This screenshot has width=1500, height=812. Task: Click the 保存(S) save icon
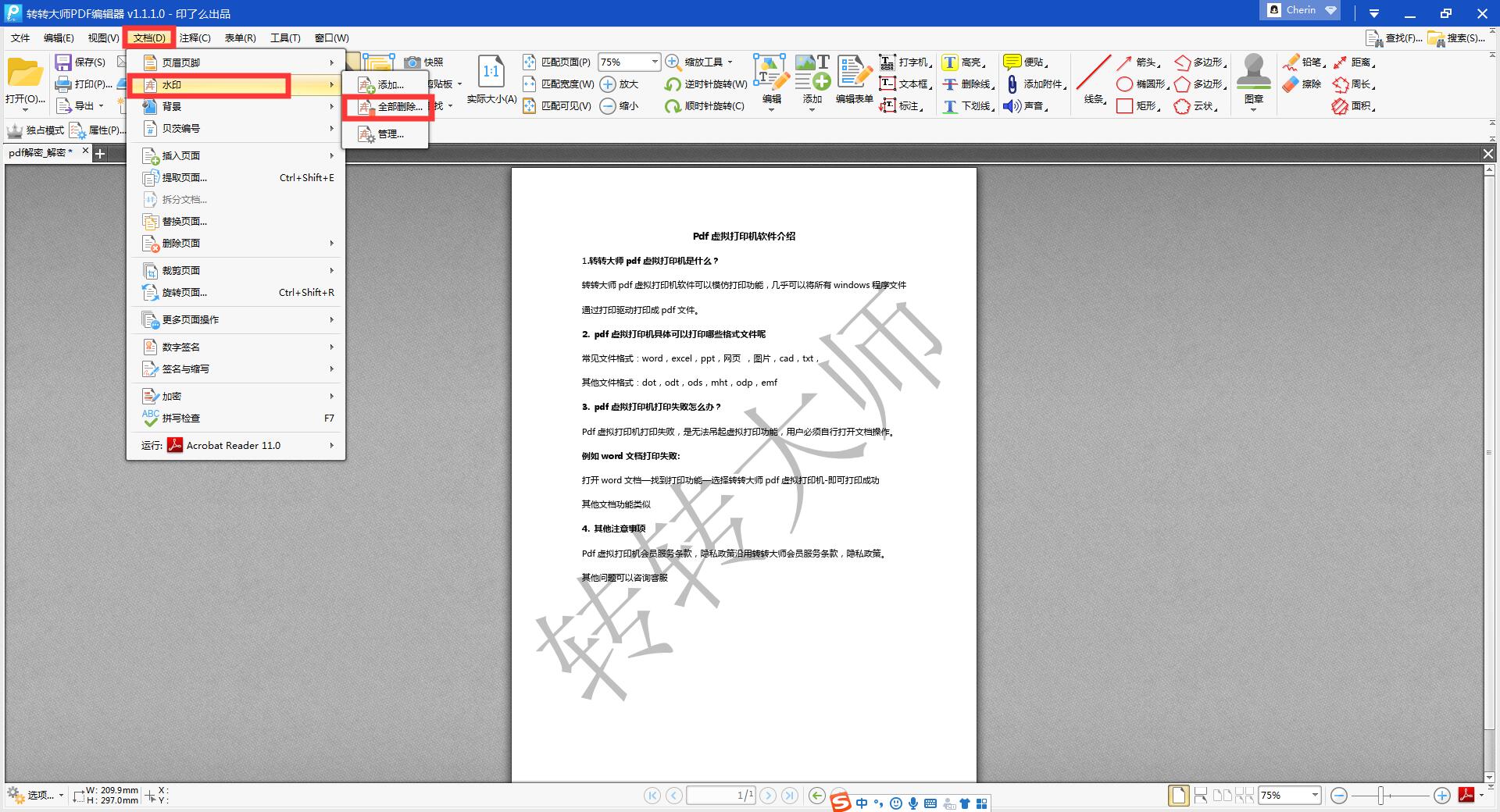[x=63, y=62]
